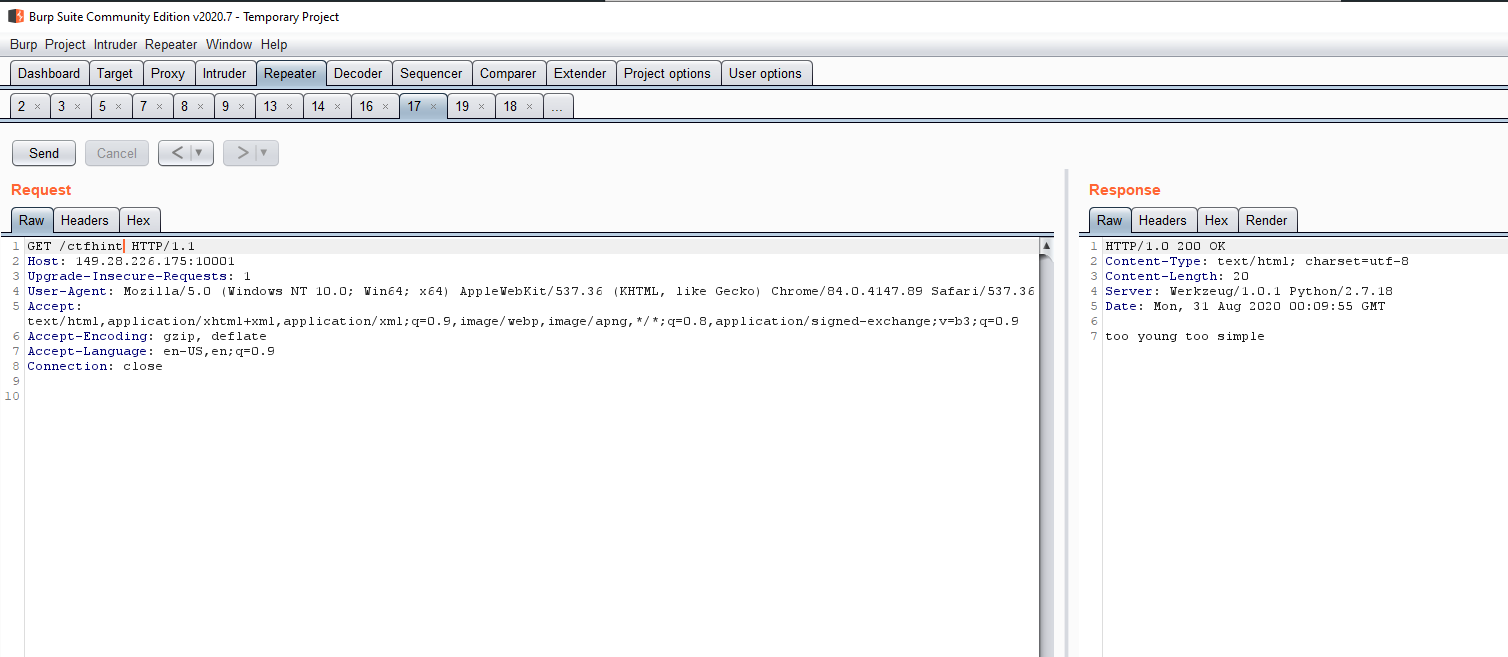This screenshot has height=657, width=1508.
Task: Open the Project options tab
Action: pos(667,73)
